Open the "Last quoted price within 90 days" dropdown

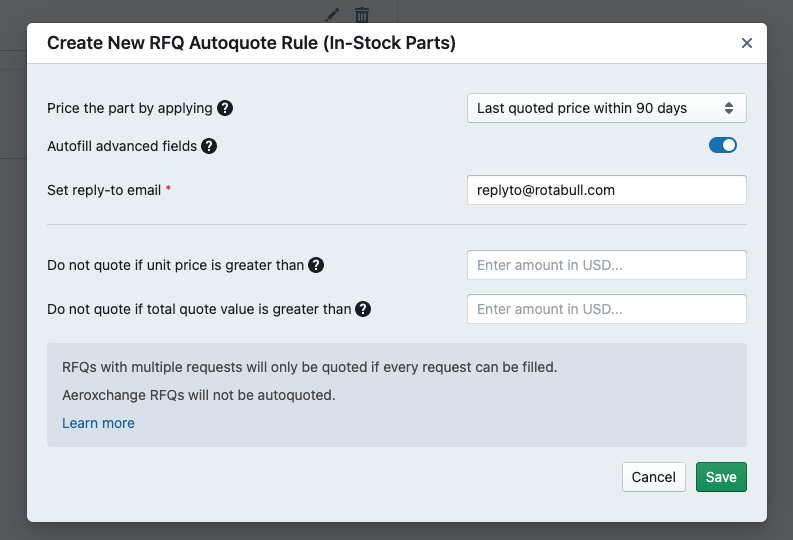(606, 108)
